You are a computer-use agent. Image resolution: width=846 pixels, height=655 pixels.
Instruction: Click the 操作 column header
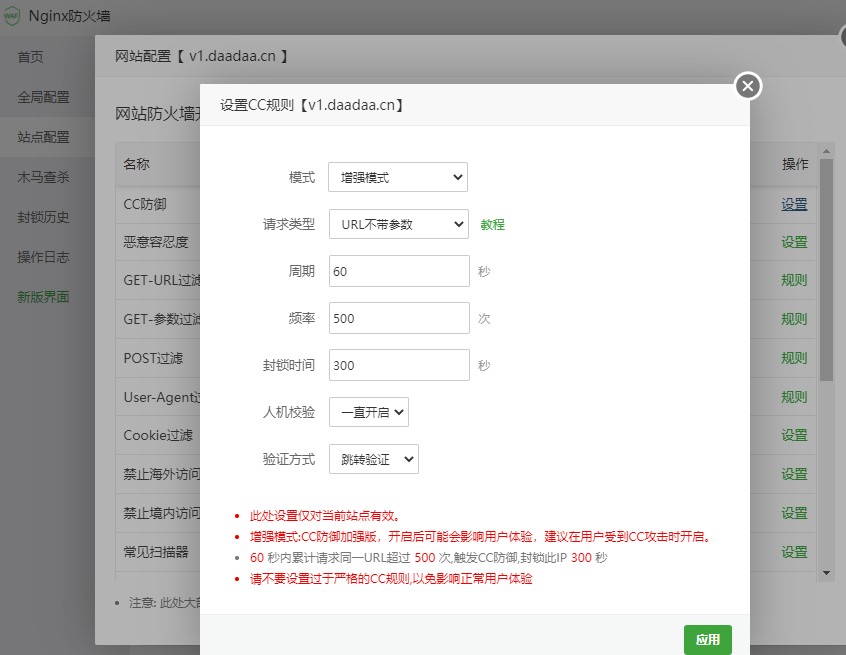[795, 164]
